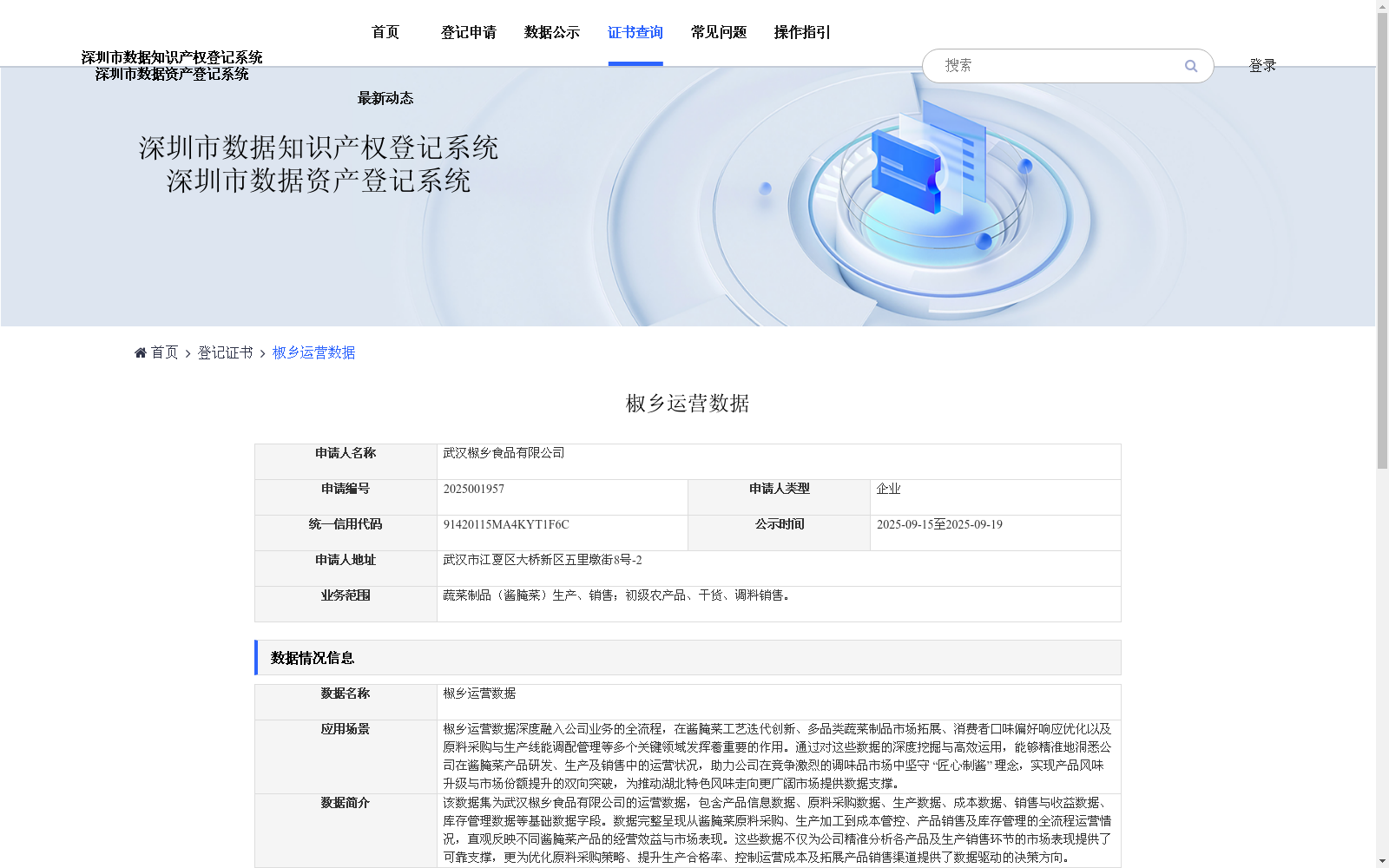Screen dimensions: 1389x868
Task: Click the 登录 login link
Action: click(x=1262, y=65)
